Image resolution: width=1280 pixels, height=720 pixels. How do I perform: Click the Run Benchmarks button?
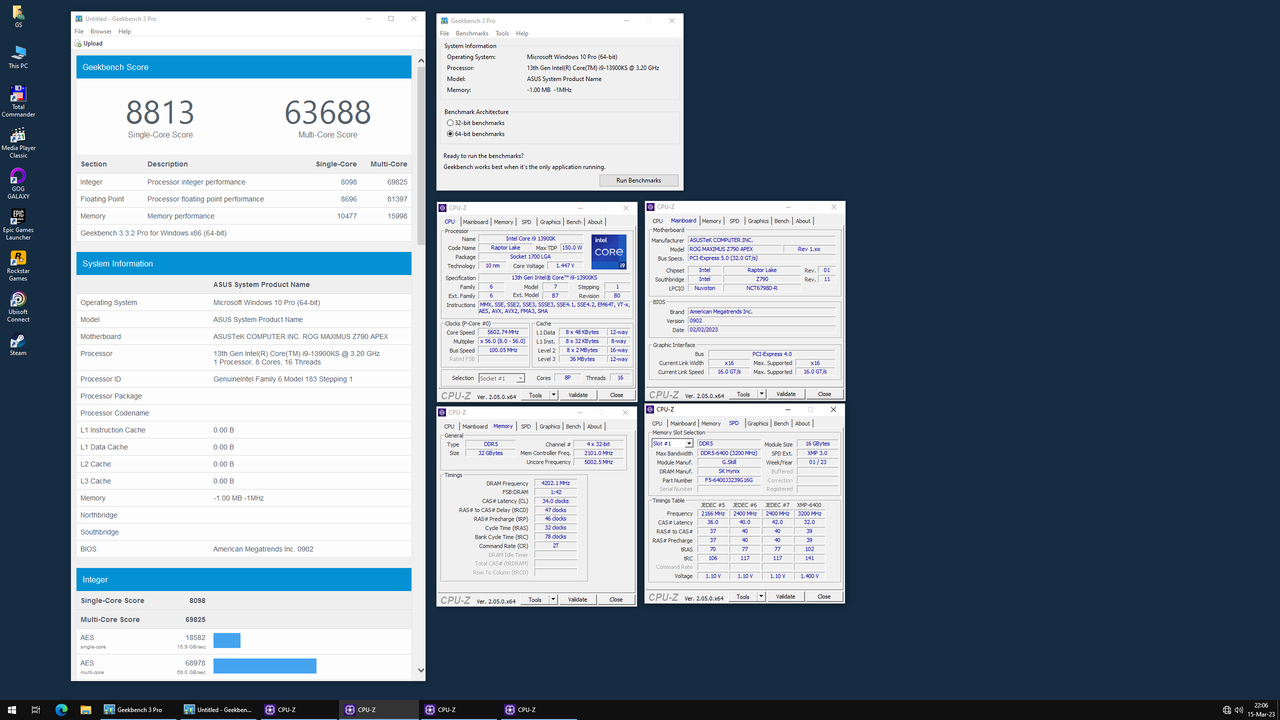tap(638, 180)
